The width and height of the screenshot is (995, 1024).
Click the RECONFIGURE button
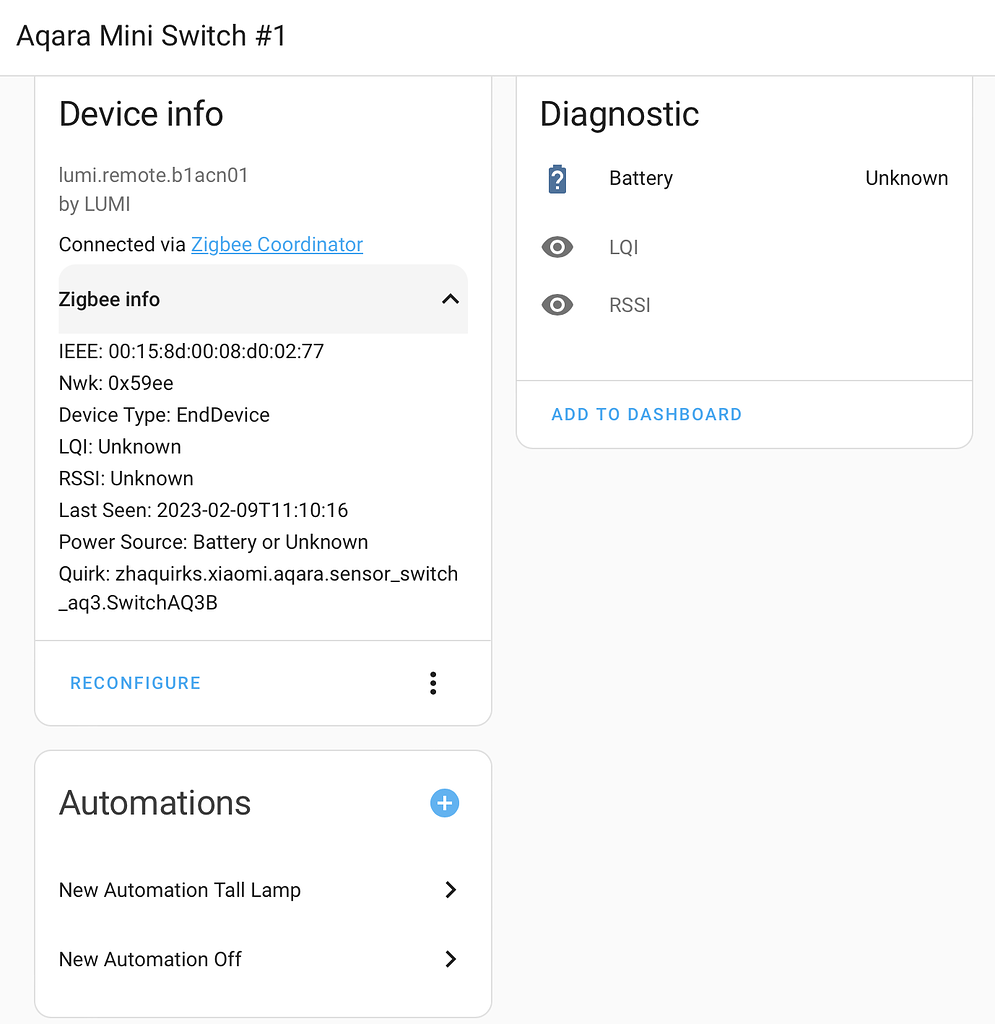(x=135, y=683)
